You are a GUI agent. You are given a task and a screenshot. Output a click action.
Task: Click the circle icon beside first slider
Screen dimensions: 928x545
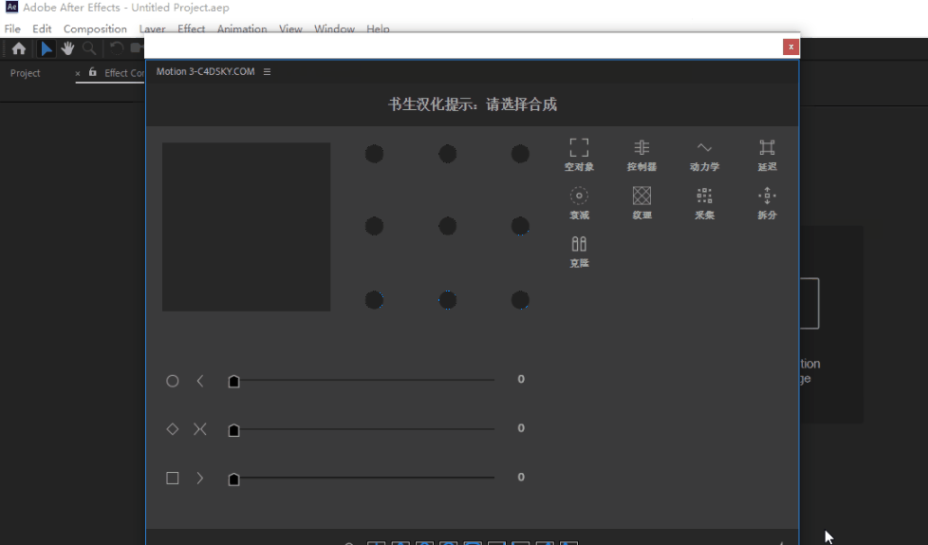coord(172,381)
